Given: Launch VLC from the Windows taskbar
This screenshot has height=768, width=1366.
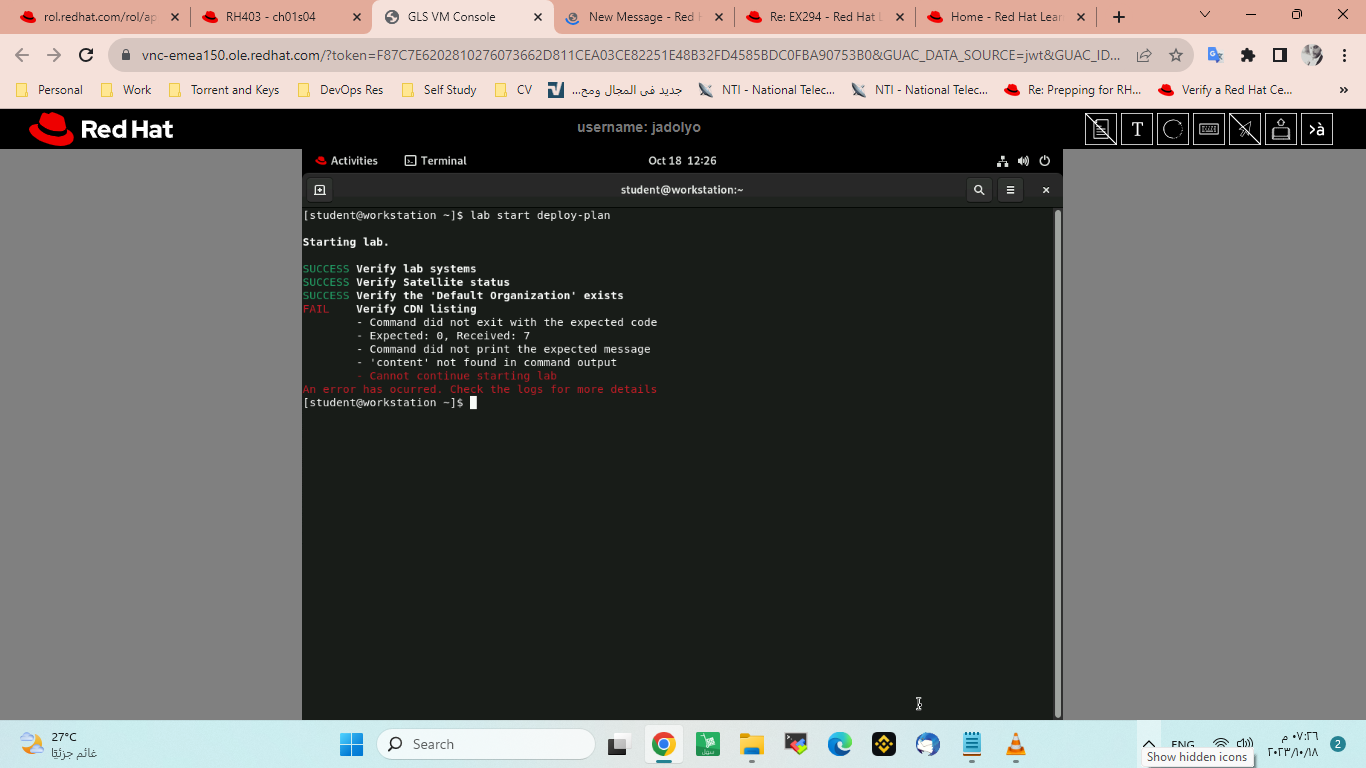Looking at the screenshot, I should [x=1016, y=744].
